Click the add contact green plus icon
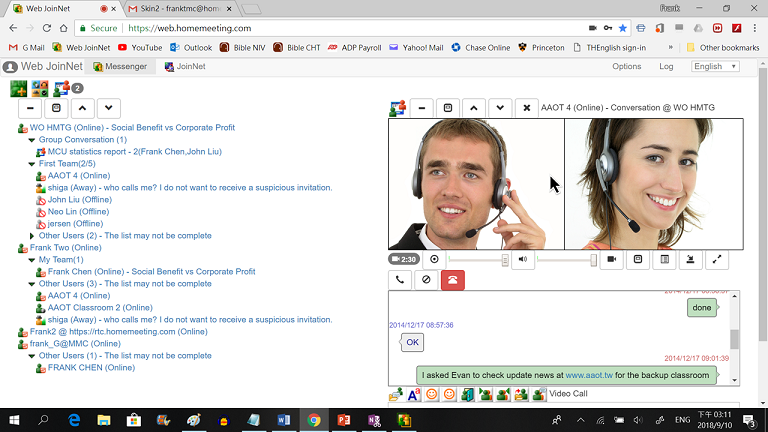The width and height of the screenshot is (768, 432). pyautogui.click(x=18, y=88)
